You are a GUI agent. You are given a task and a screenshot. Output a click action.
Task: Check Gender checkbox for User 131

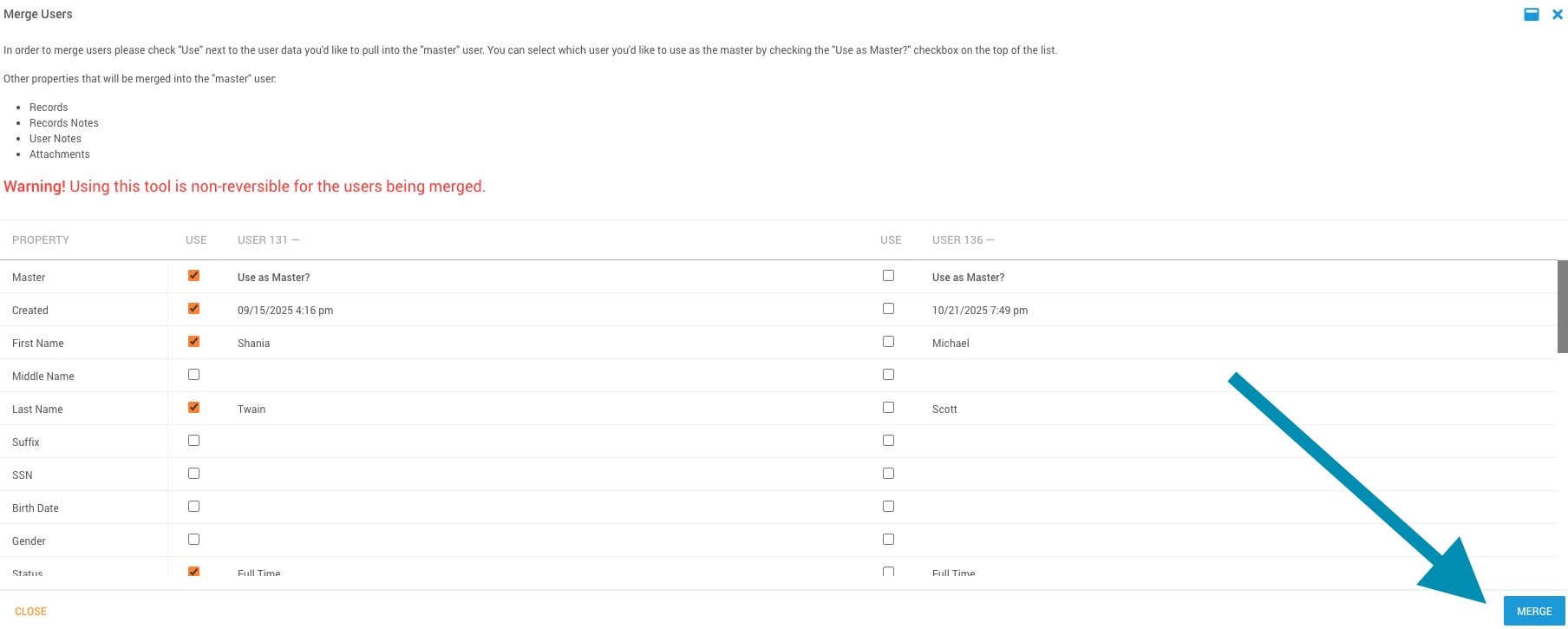(x=193, y=540)
